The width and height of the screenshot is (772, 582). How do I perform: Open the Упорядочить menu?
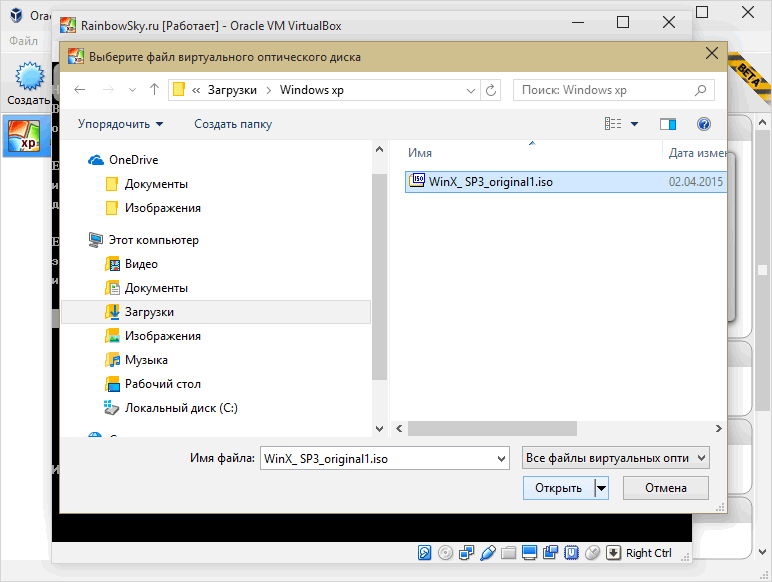121,124
